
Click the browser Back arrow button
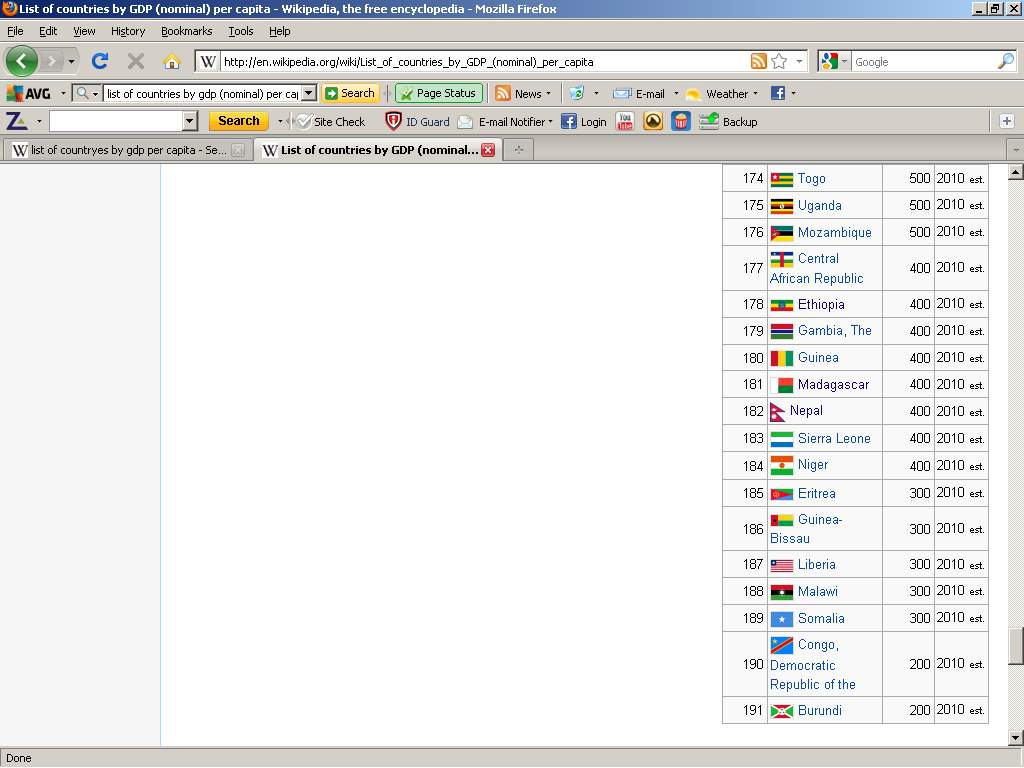(21, 61)
